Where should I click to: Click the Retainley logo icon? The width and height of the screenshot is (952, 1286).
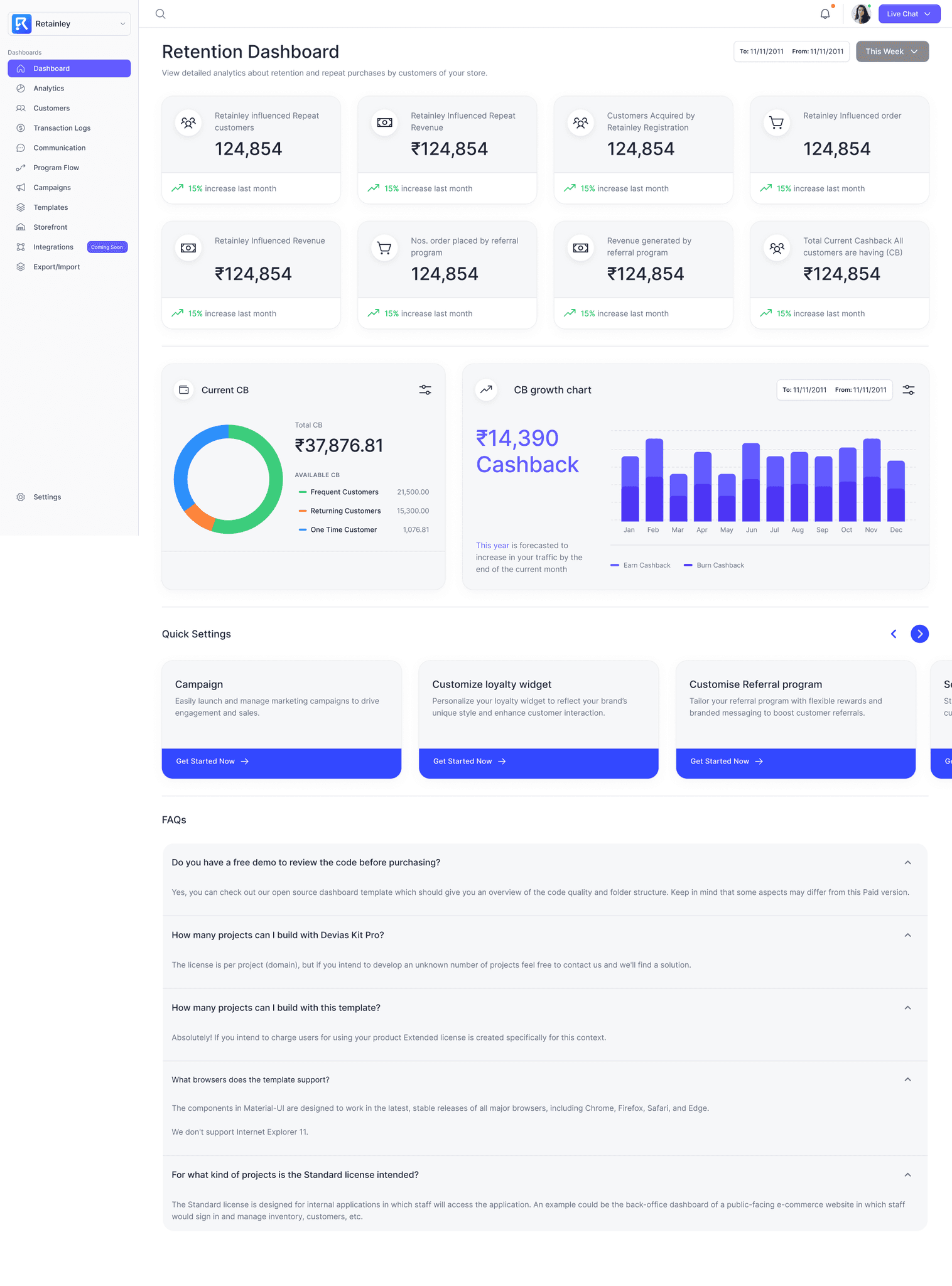pos(21,24)
